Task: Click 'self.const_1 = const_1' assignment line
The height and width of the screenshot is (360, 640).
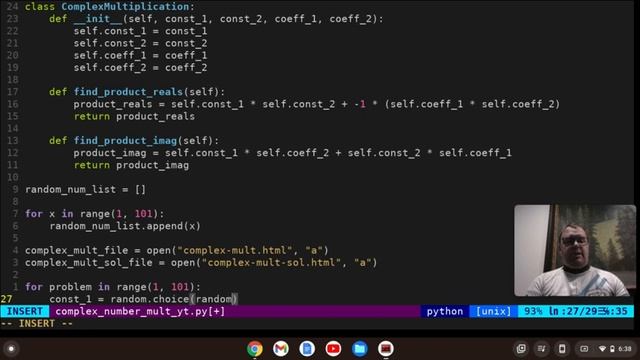Action: [x=140, y=31]
